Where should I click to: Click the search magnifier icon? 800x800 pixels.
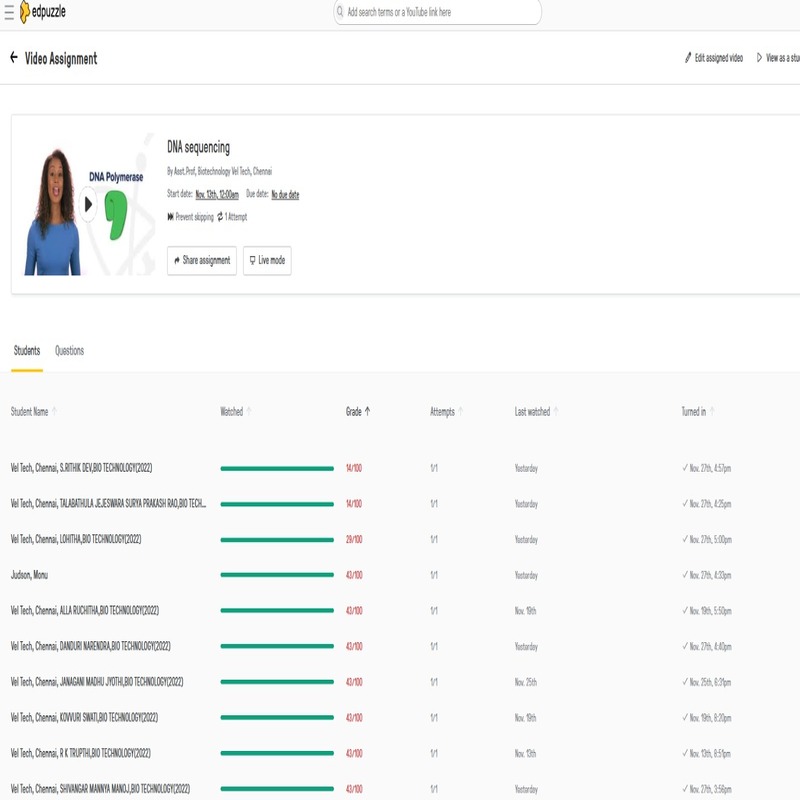click(x=340, y=12)
